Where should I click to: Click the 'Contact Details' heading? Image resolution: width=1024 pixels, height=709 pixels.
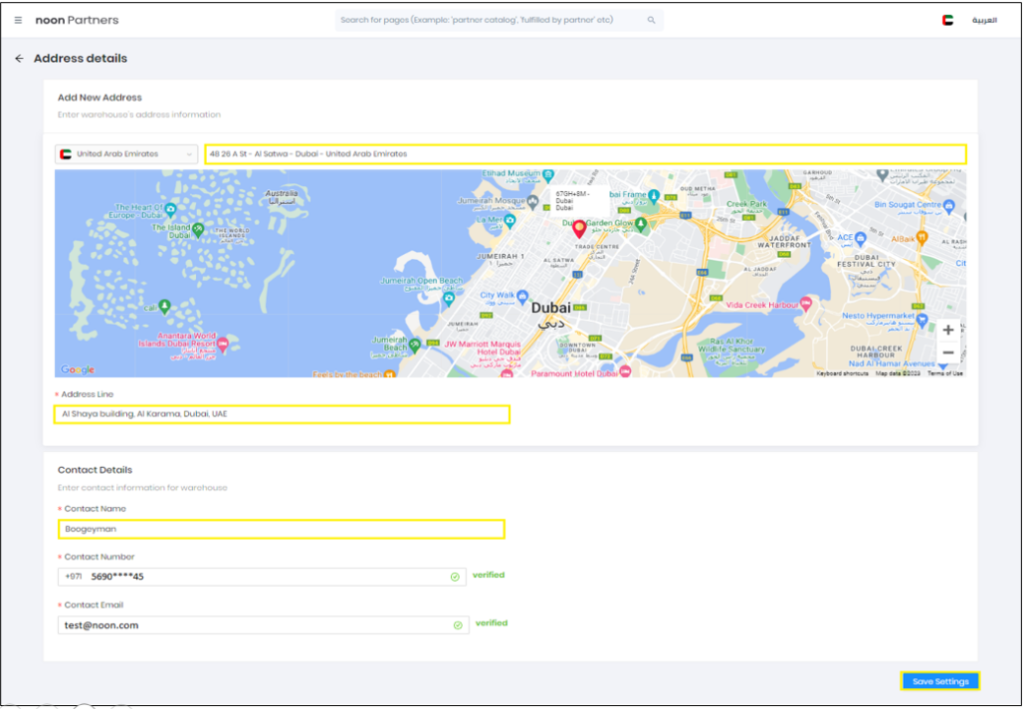[x=95, y=470]
